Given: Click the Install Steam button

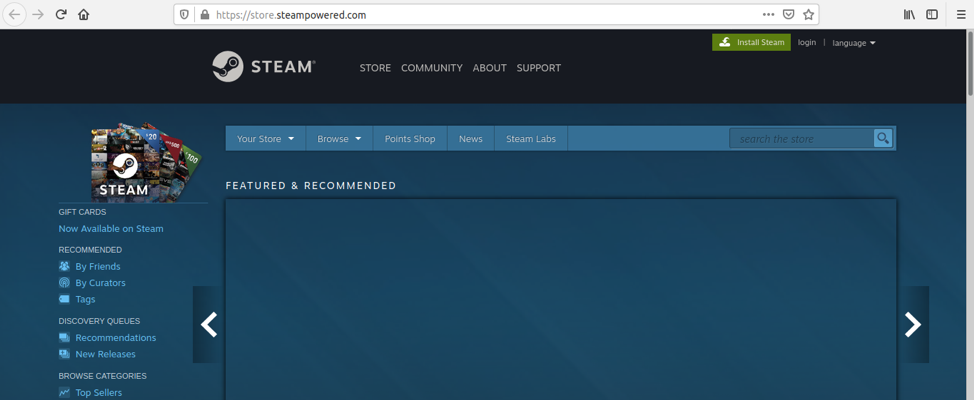Looking at the screenshot, I should pyautogui.click(x=751, y=42).
